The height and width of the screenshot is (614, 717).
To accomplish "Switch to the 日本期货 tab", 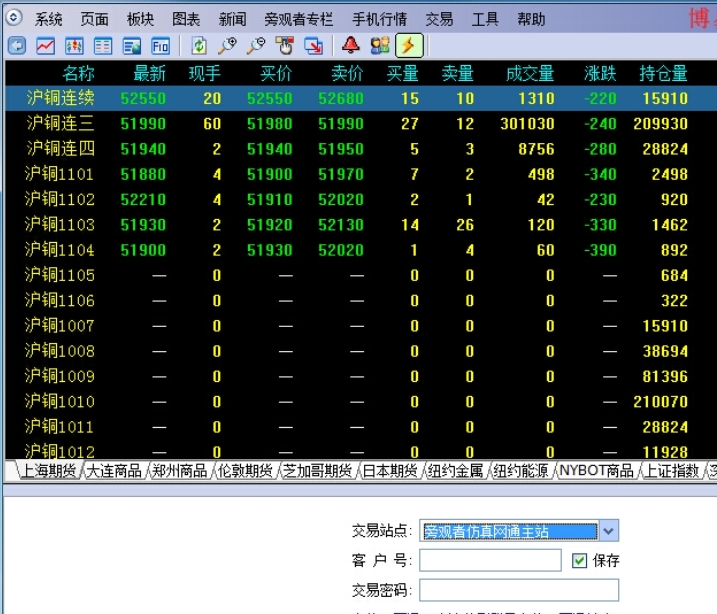I will pos(390,470).
